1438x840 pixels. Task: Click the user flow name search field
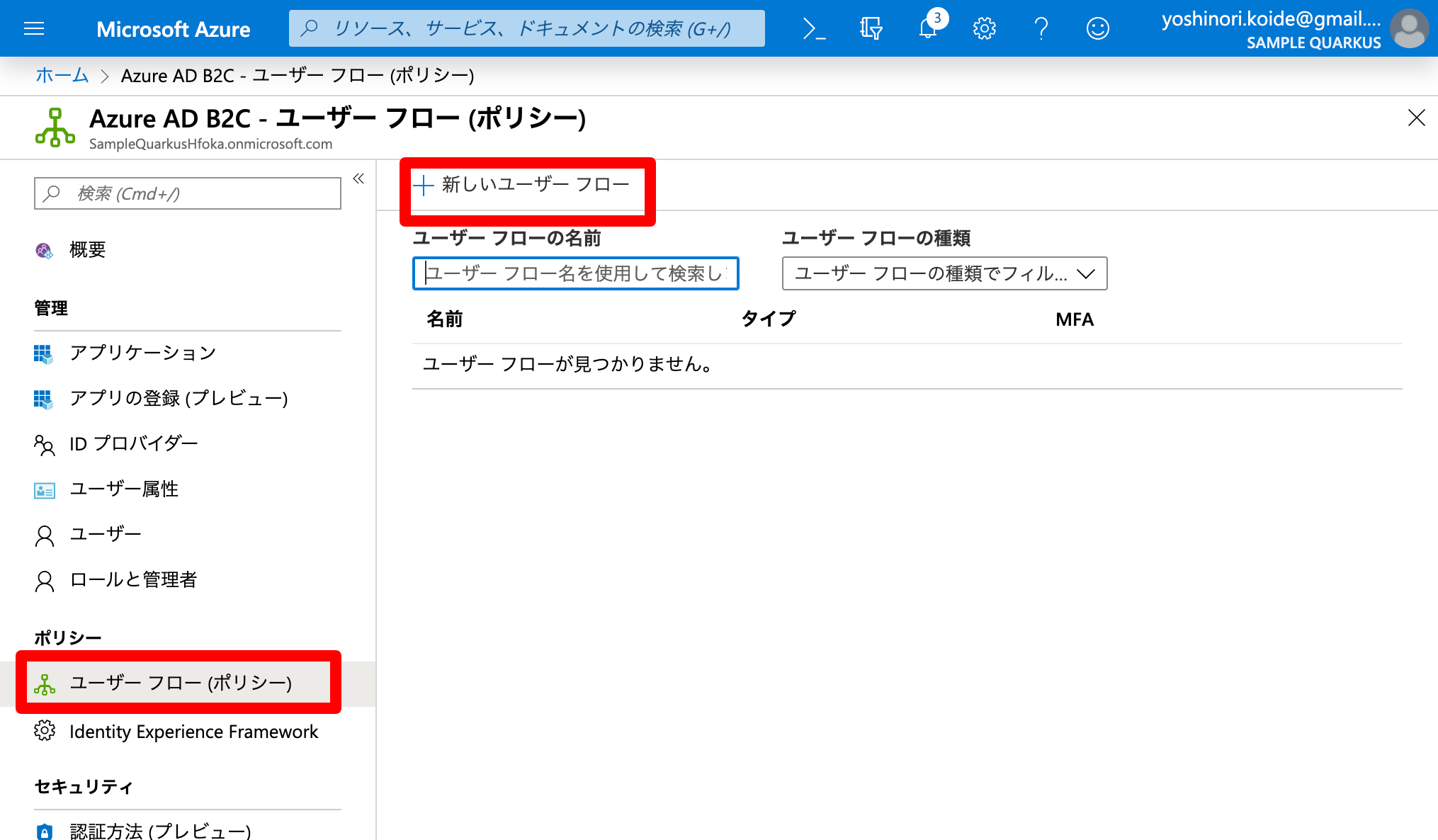(x=574, y=273)
